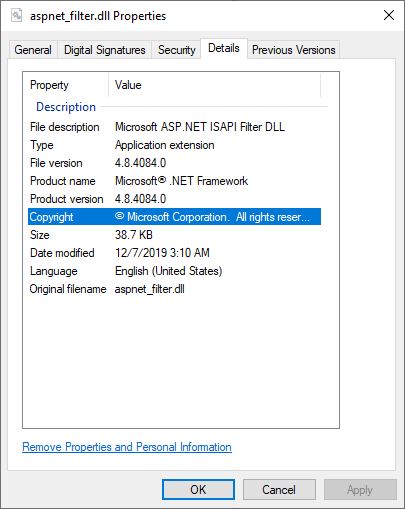Select the Original filename row
This screenshot has width=405, height=509.
tap(174, 289)
